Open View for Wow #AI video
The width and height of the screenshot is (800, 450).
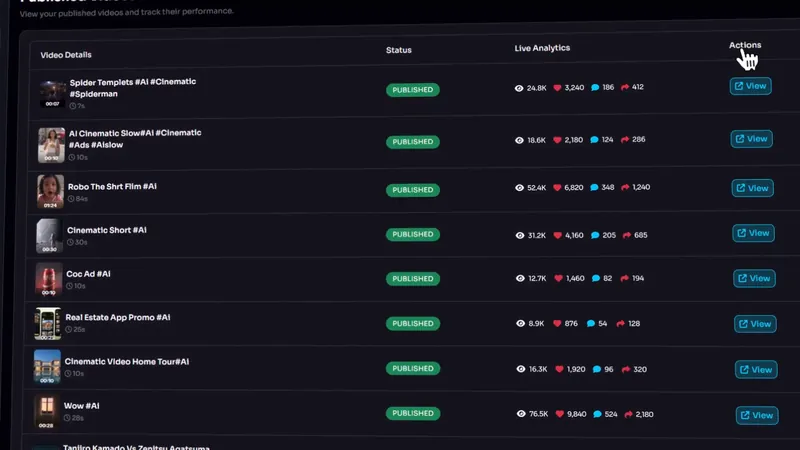pyautogui.click(x=757, y=415)
